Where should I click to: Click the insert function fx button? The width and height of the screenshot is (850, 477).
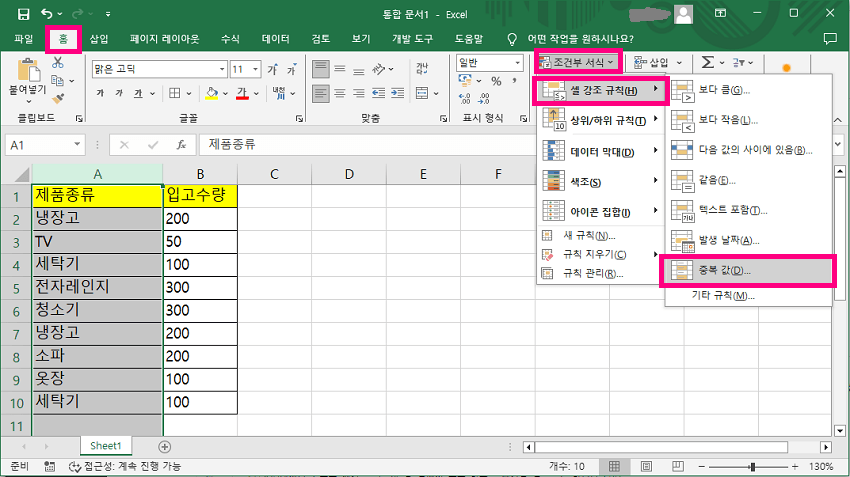pos(181,145)
